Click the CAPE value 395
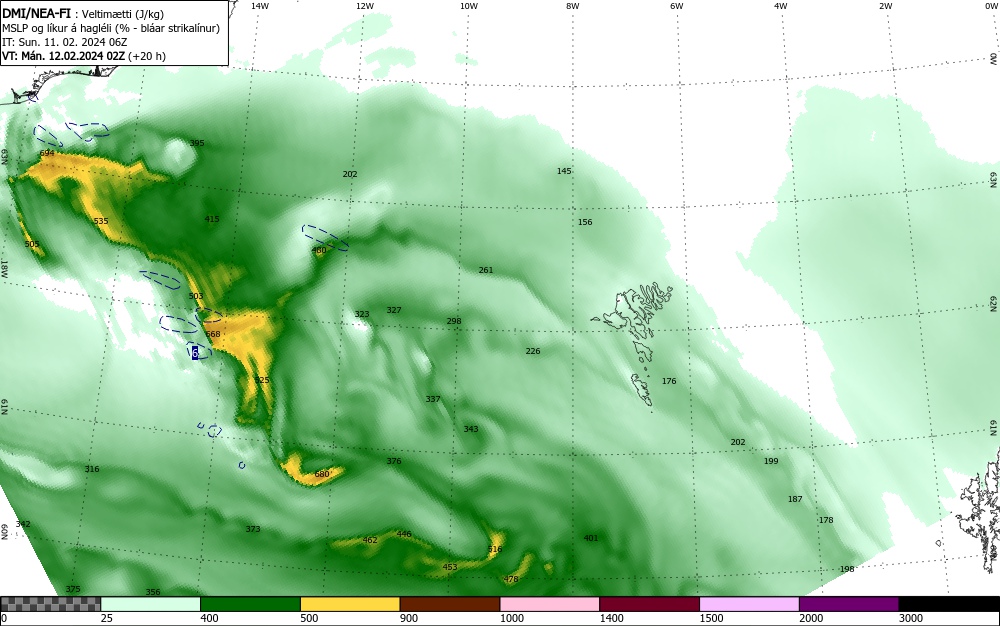This screenshot has width=1000, height=626. tap(197, 143)
